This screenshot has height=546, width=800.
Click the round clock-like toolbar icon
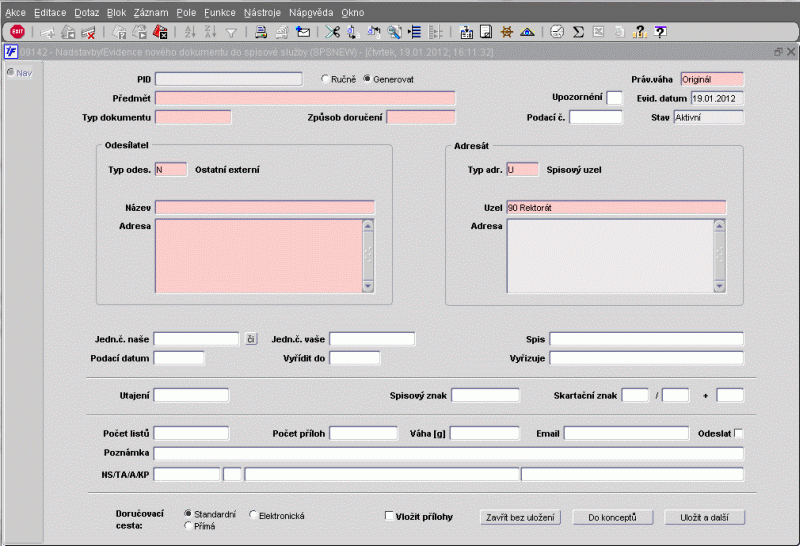pyautogui.click(x=557, y=32)
